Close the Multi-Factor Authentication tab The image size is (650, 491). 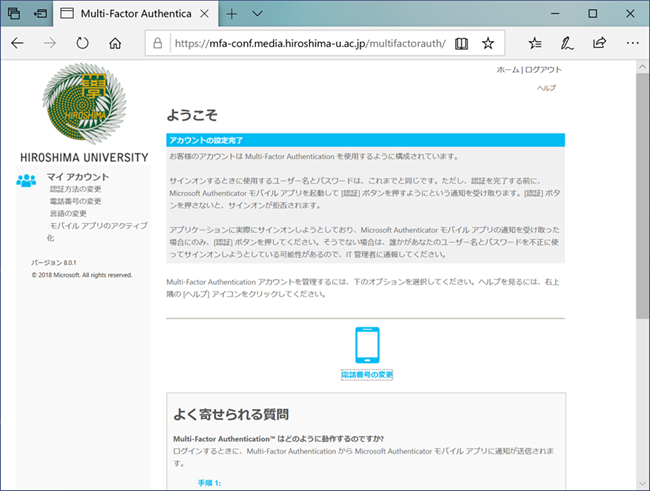pyautogui.click(x=204, y=14)
